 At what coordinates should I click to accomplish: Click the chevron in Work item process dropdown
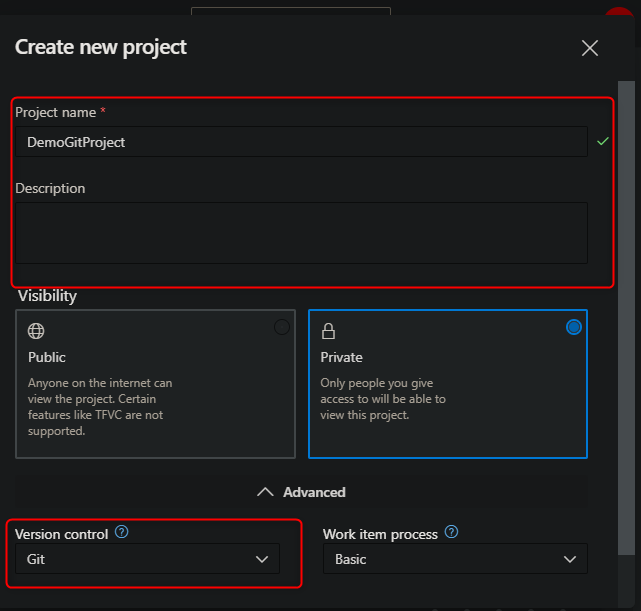tap(570, 559)
